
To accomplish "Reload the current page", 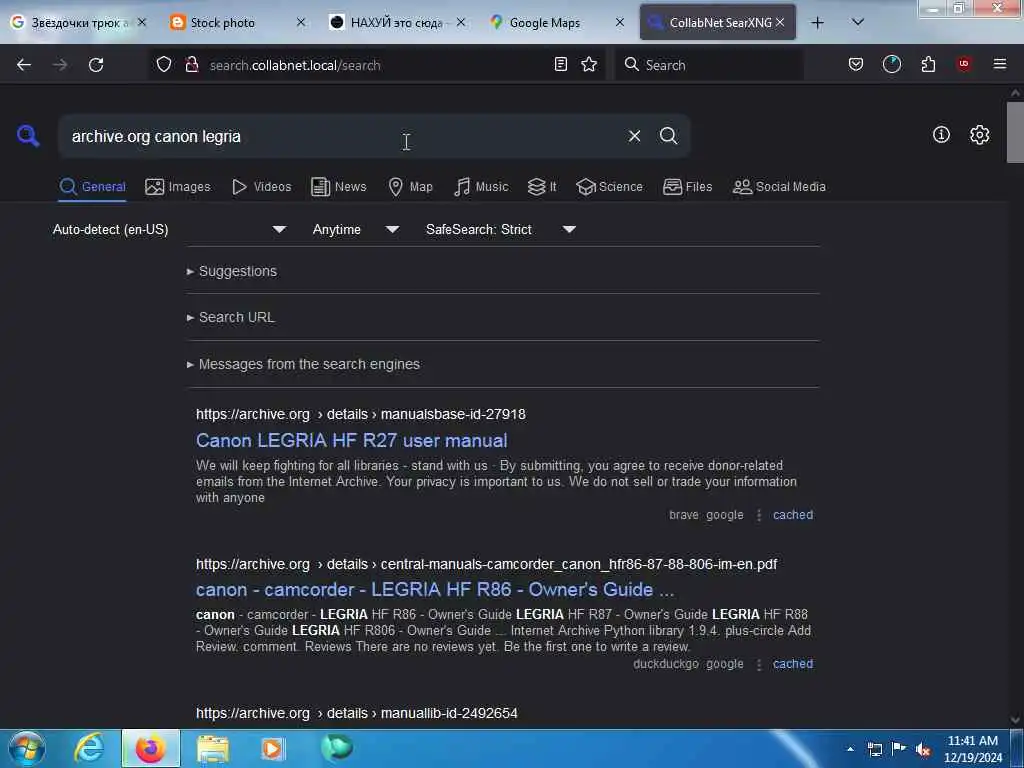I will 96,65.
